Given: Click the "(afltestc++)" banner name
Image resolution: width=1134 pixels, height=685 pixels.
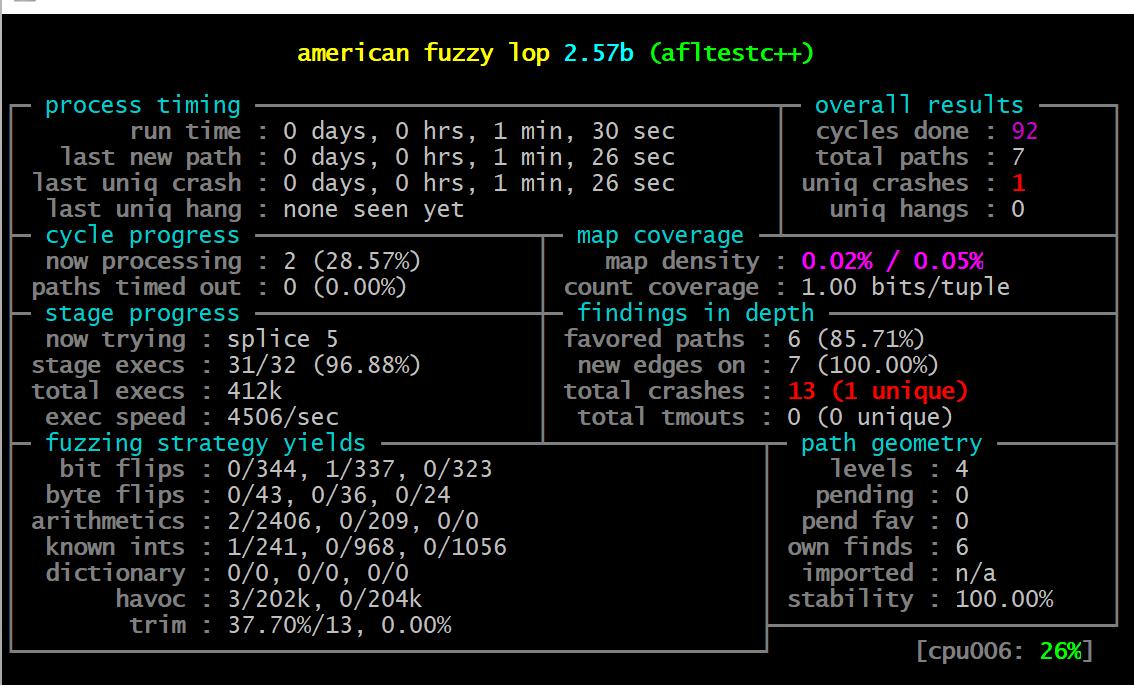Looking at the screenshot, I should [x=731, y=53].
